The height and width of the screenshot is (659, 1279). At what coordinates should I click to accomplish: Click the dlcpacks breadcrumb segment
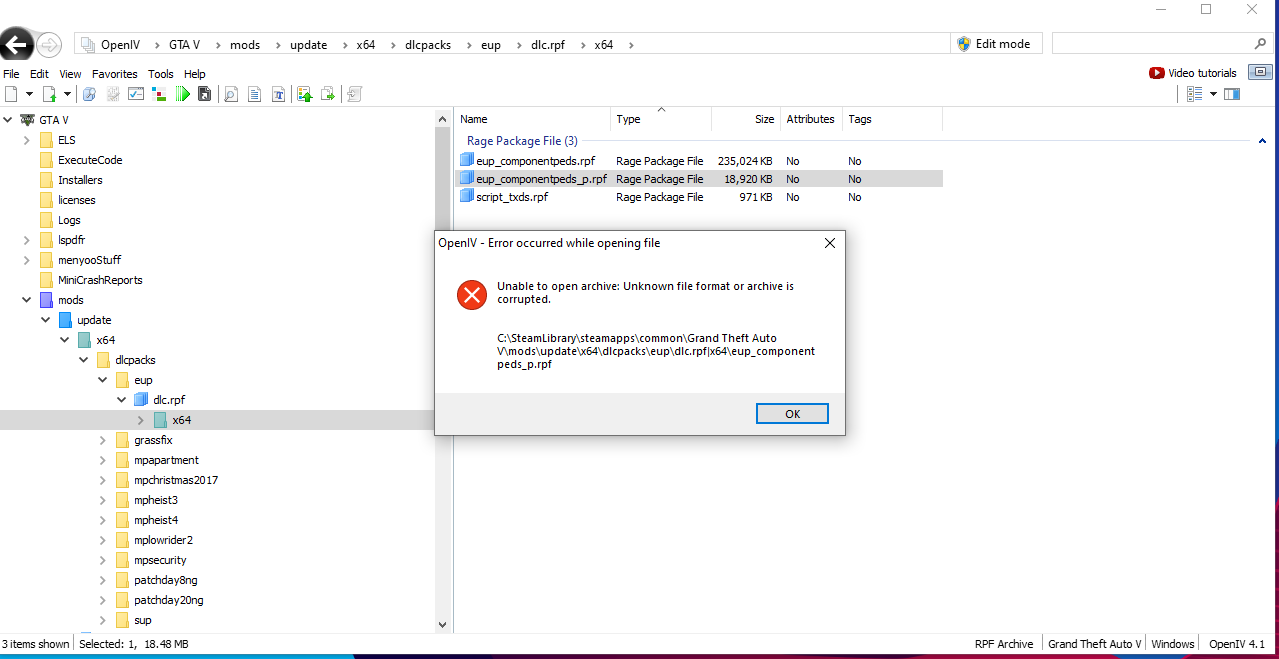[x=430, y=45]
